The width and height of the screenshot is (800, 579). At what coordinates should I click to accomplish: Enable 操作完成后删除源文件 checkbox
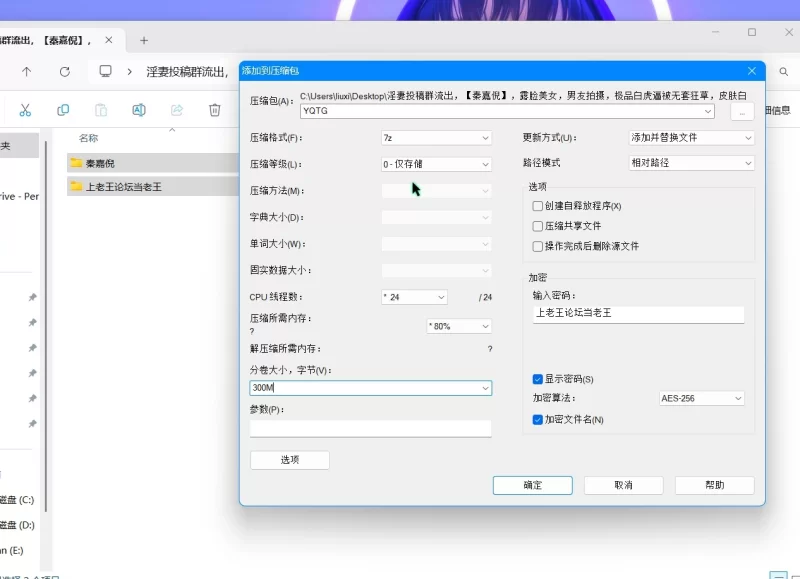(538, 246)
